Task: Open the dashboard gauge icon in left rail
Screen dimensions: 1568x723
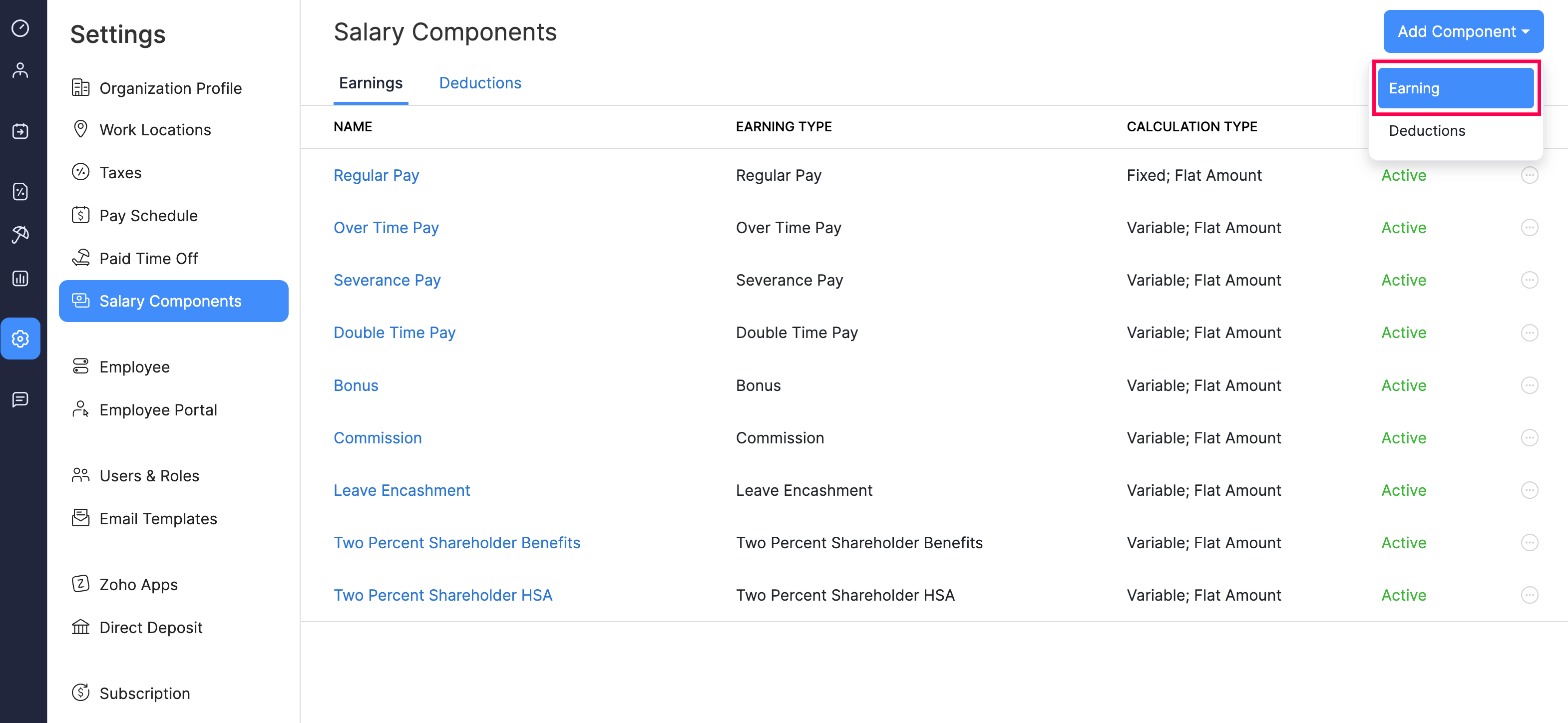Action: click(20, 28)
